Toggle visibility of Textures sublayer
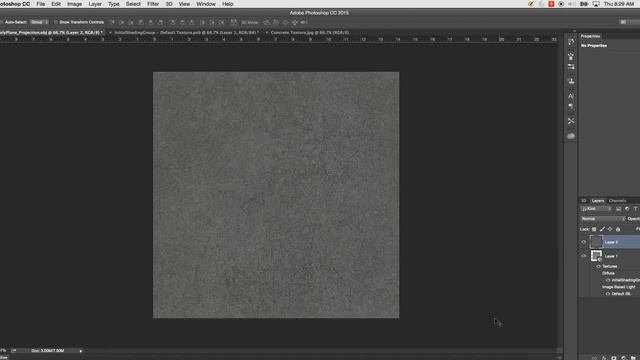 [x=599, y=267]
